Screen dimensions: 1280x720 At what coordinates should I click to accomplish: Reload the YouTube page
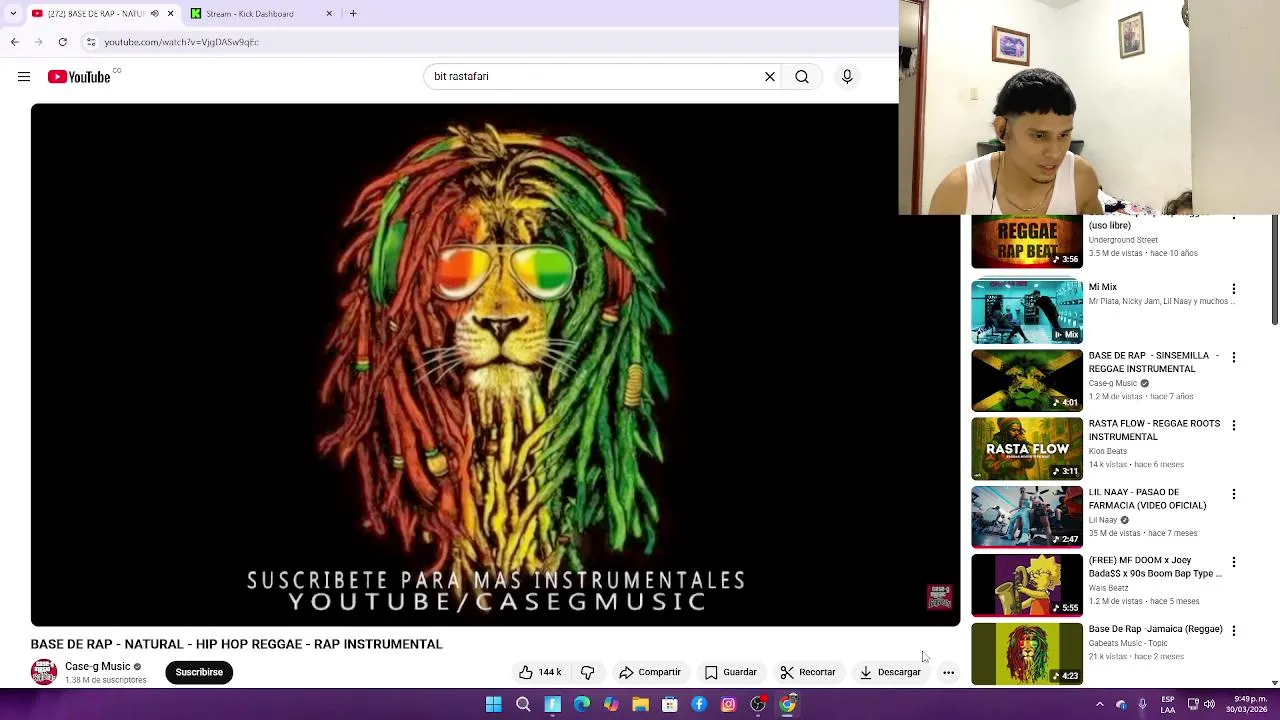[62, 42]
